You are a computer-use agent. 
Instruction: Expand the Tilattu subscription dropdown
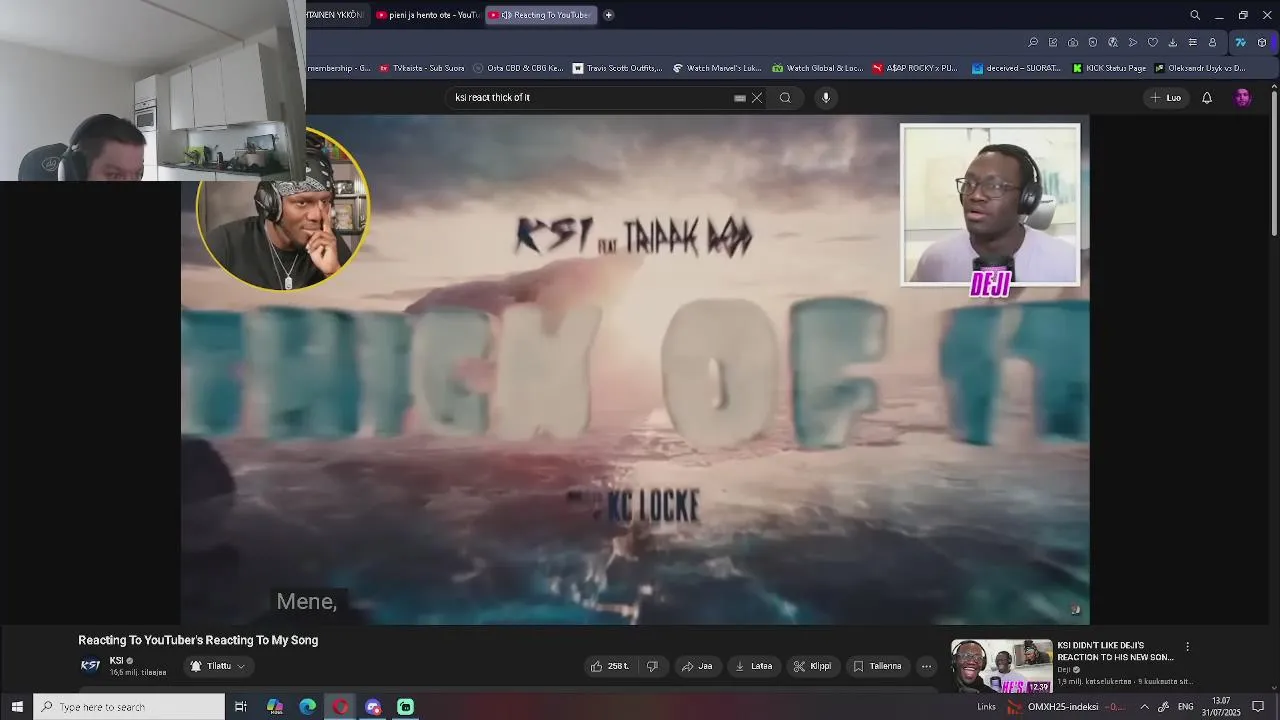pos(218,666)
